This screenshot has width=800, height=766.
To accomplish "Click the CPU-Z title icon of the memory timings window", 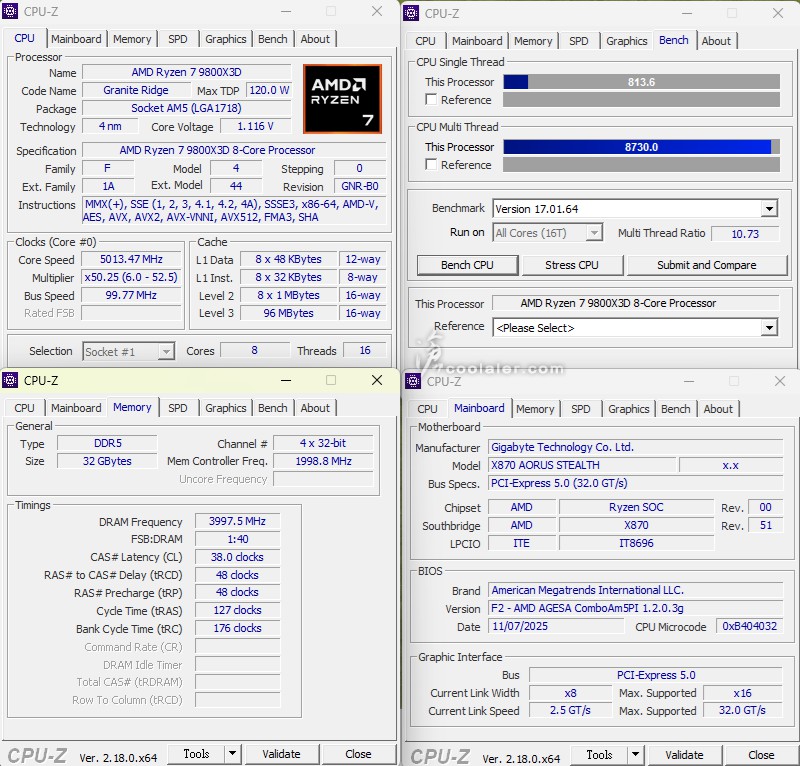I will 12,380.
